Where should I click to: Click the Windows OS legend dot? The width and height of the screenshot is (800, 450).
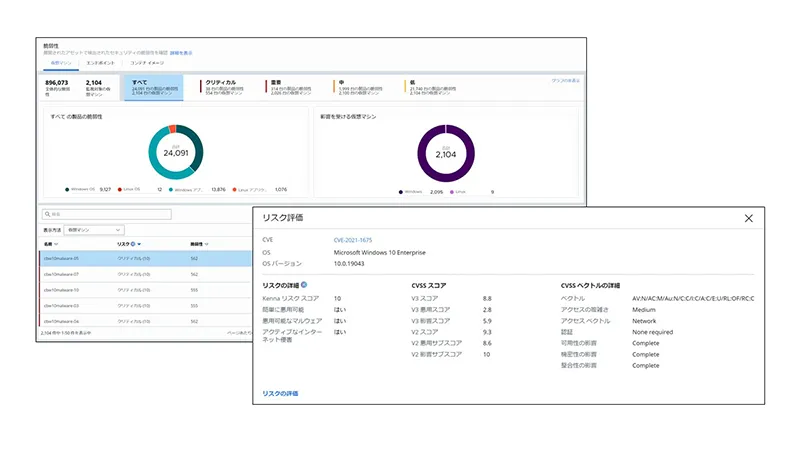(67, 189)
